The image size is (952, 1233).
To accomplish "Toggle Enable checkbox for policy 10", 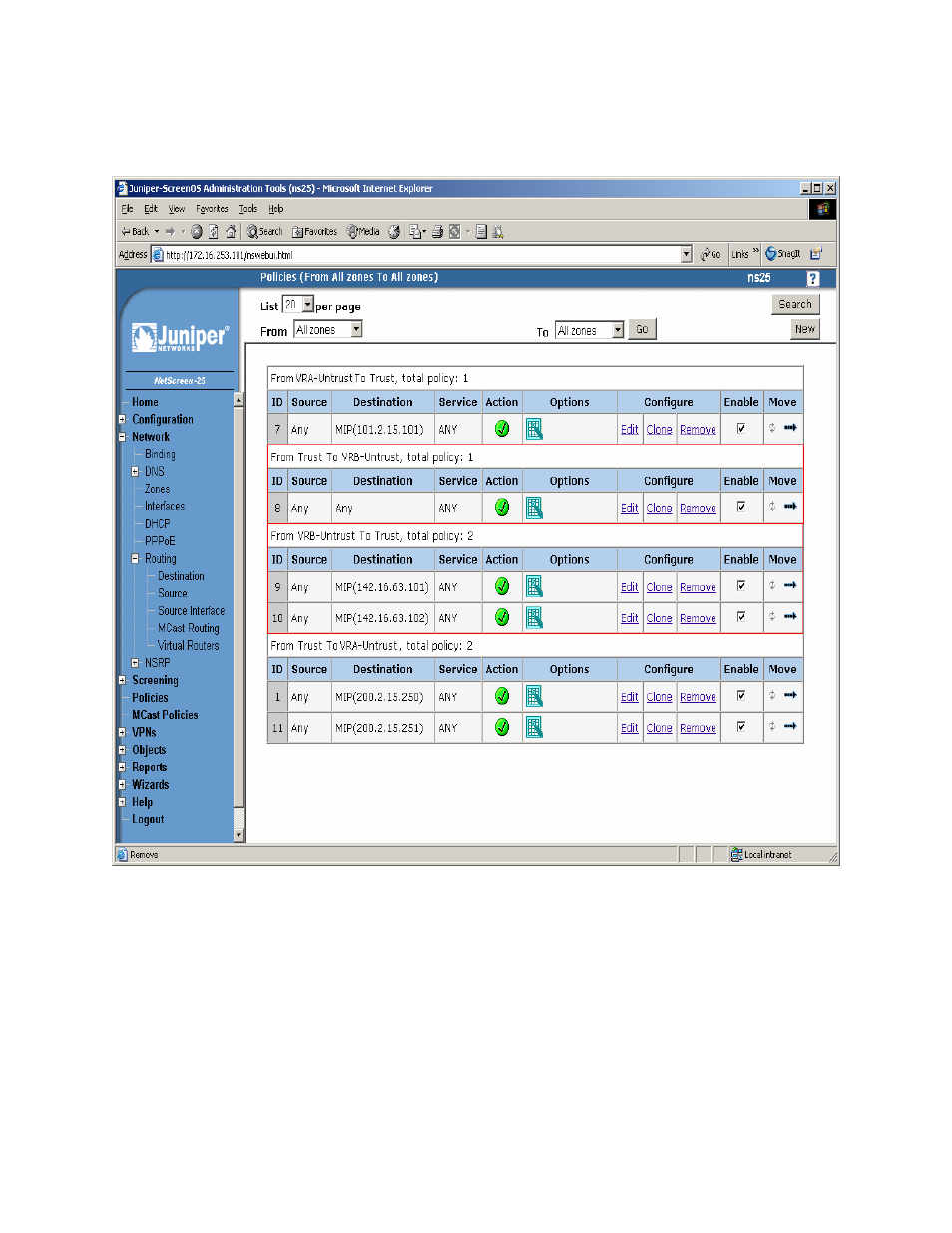I will tap(741, 617).
